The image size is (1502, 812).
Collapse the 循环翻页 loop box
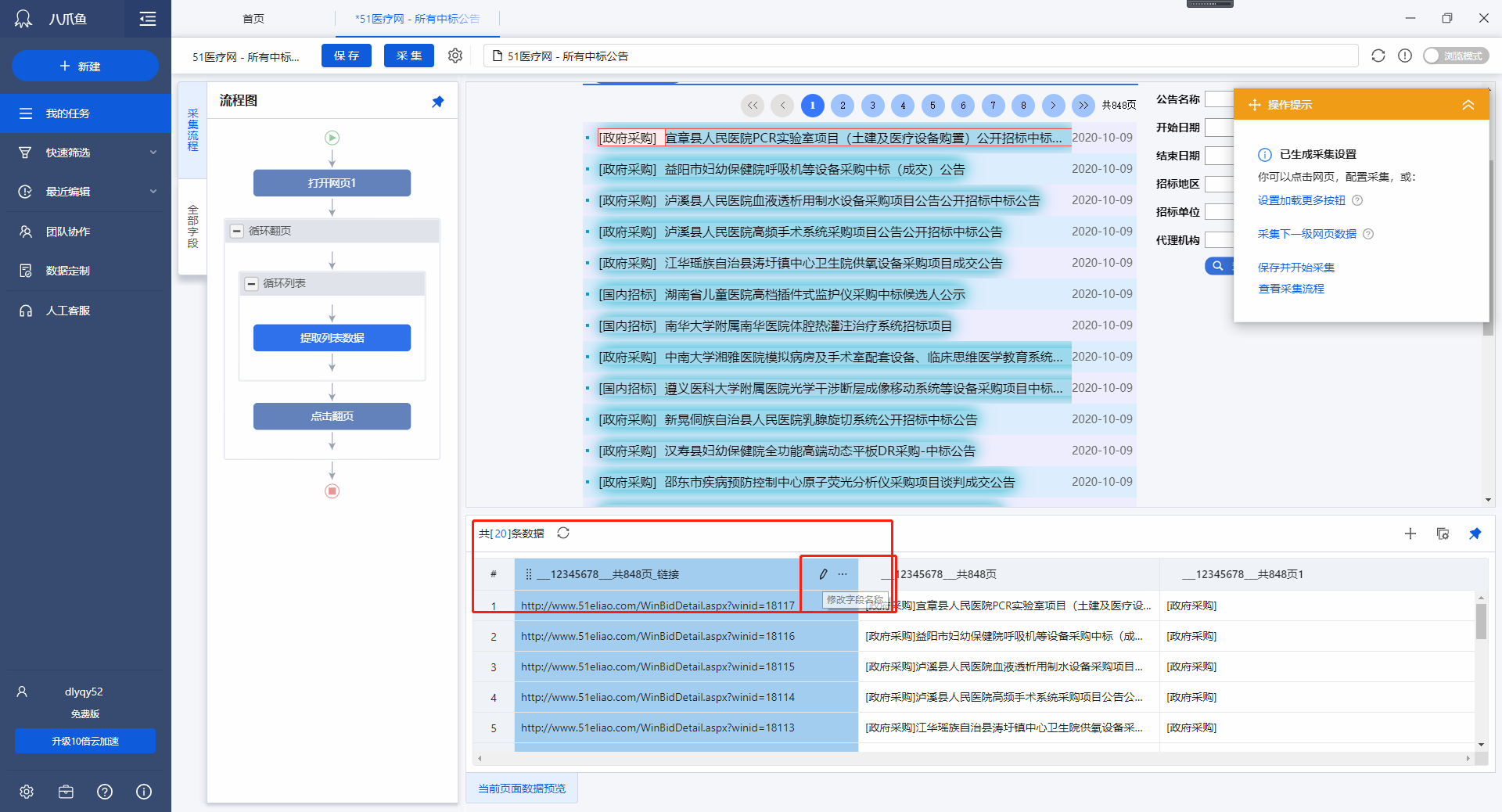pyautogui.click(x=237, y=231)
